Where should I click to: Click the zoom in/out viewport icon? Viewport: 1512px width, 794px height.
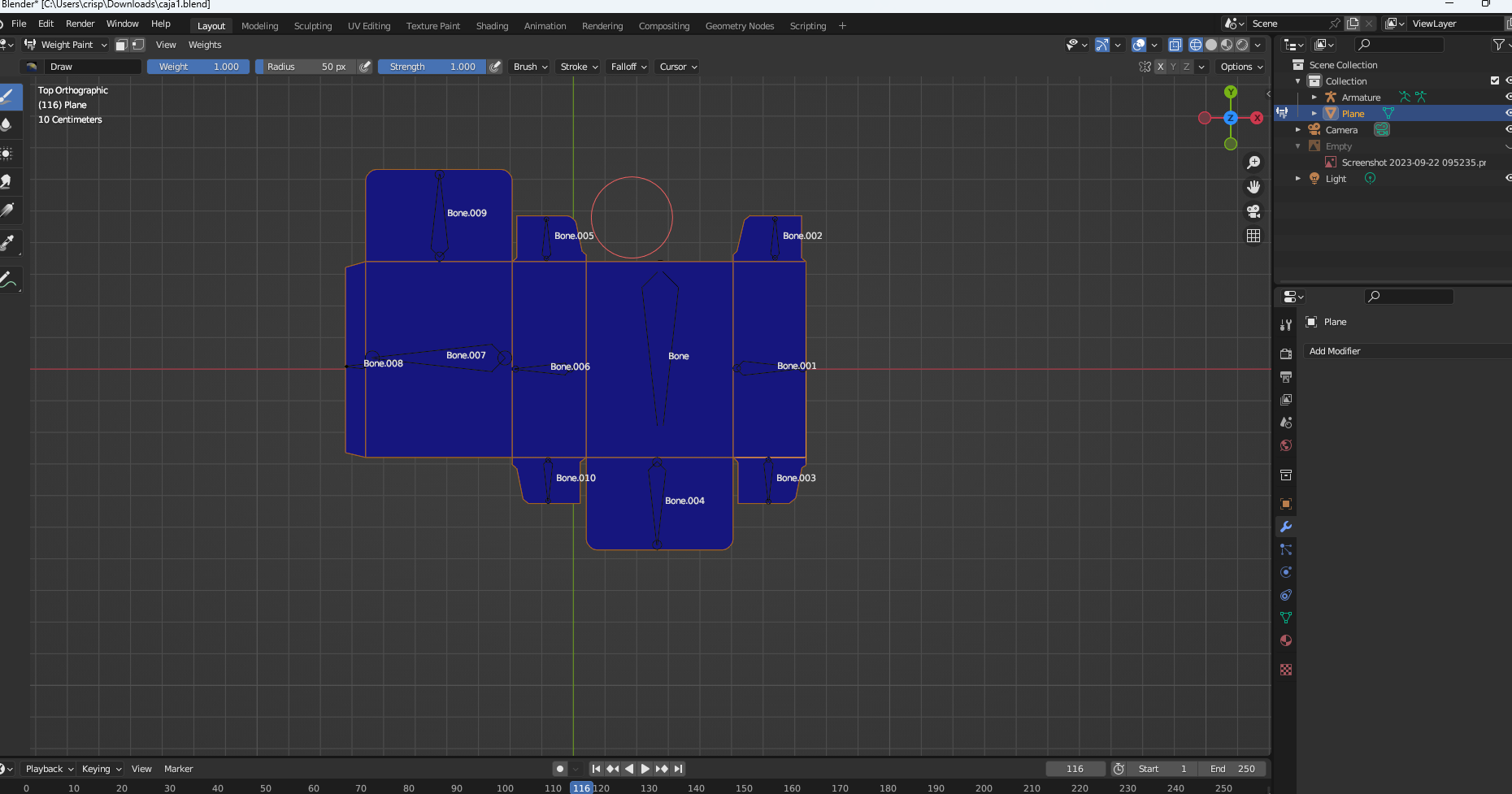(1253, 163)
